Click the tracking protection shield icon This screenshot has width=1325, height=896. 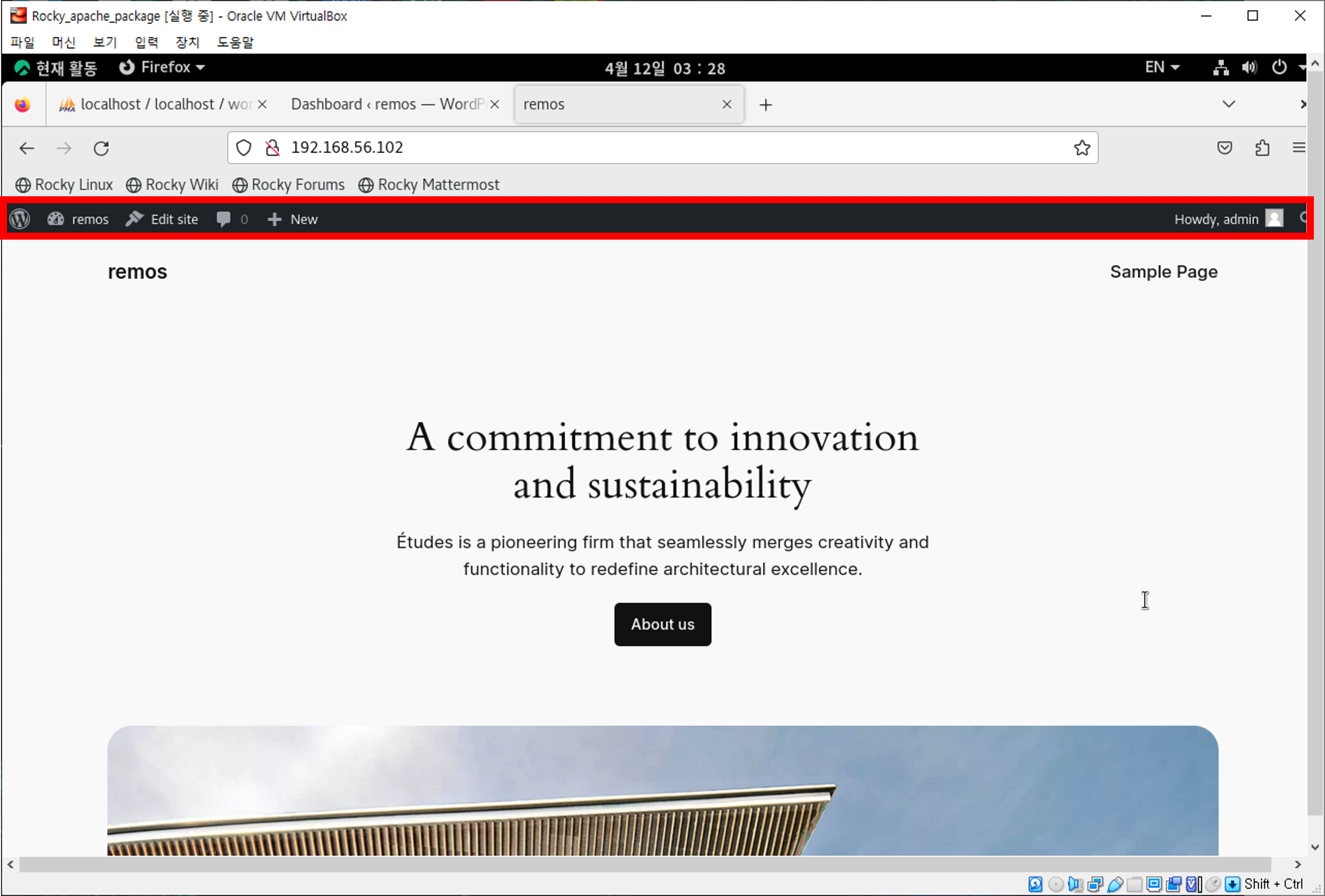(243, 148)
